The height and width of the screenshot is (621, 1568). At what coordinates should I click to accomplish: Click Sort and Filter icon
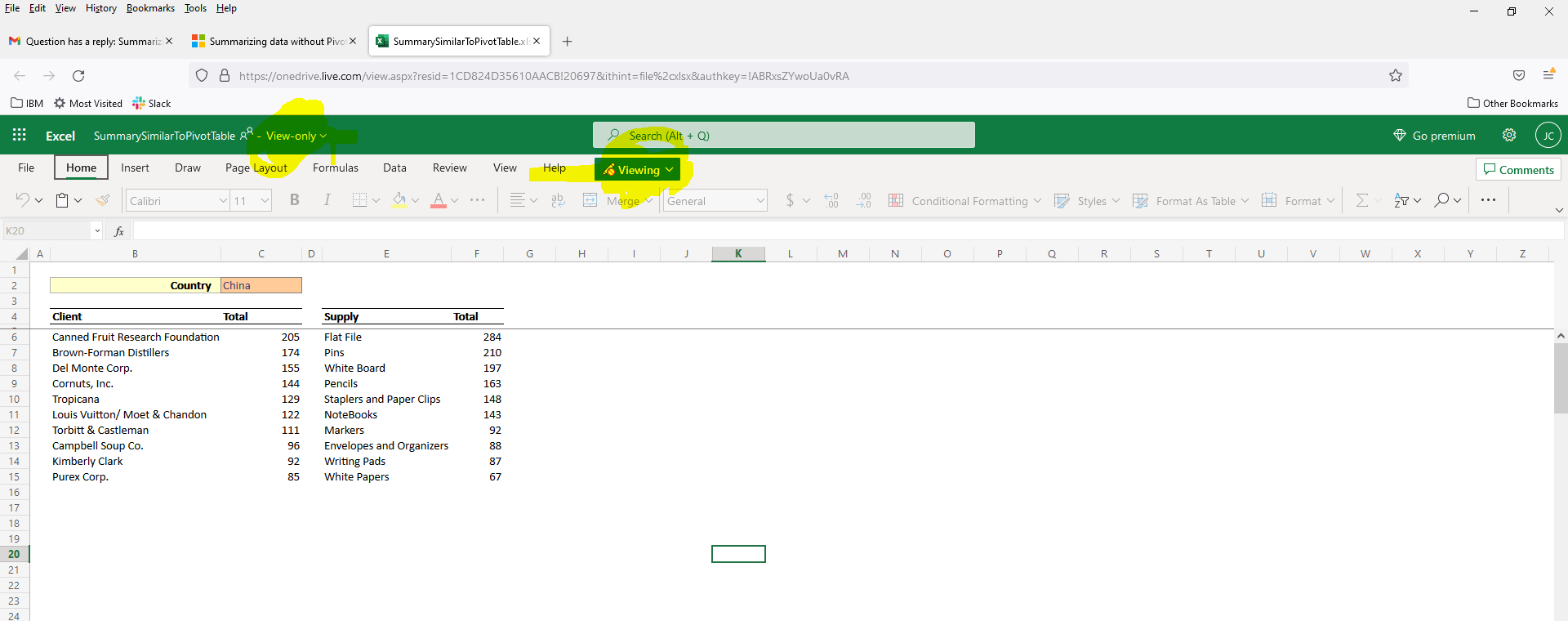tap(1401, 200)
